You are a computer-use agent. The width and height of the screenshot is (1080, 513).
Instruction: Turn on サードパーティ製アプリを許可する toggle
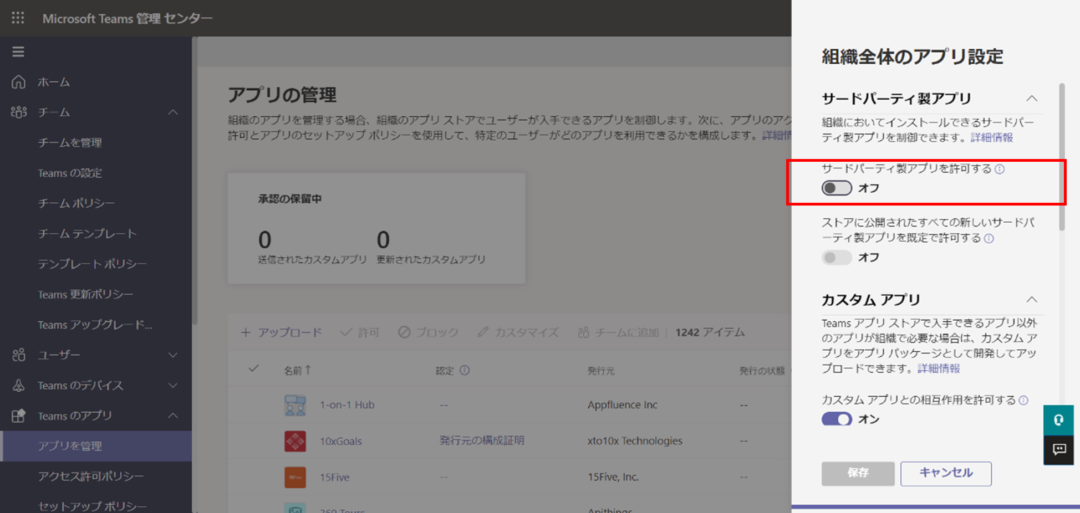(x=836, y=188)
